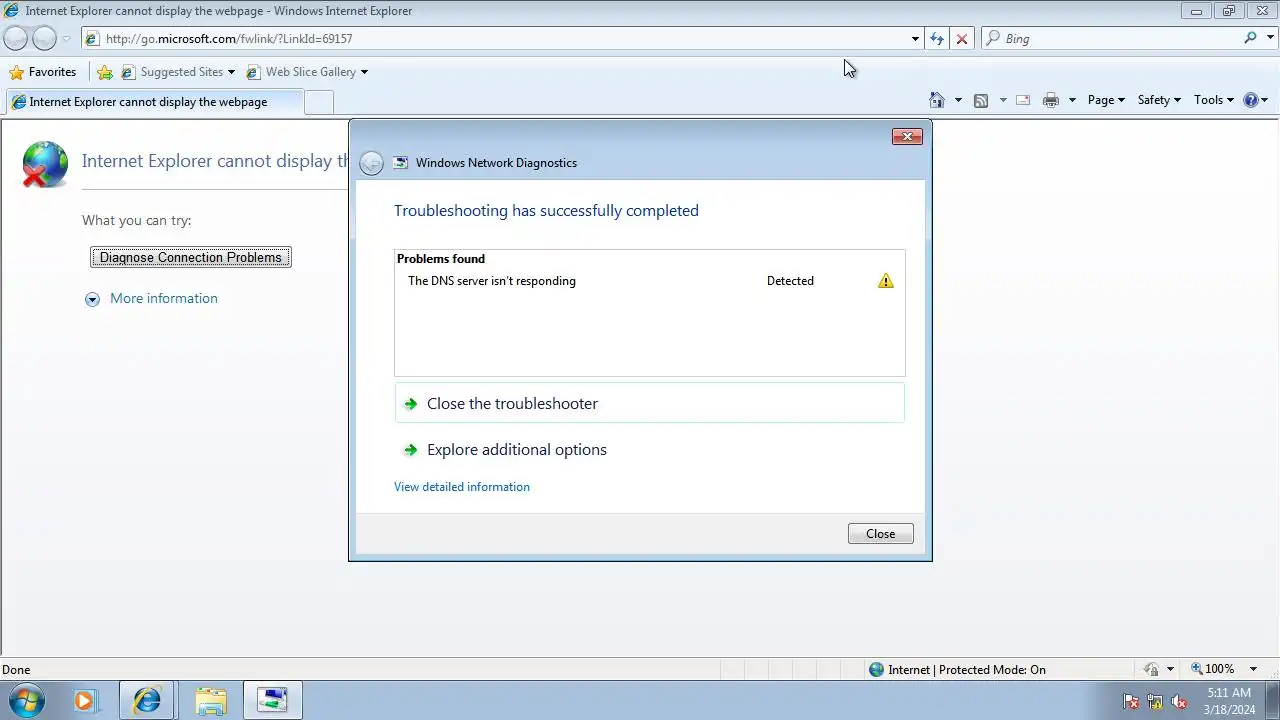Screen dimensions: 1280x720
Task: Open the recent pages dropdown arrow
Action: tap(67, 39)
